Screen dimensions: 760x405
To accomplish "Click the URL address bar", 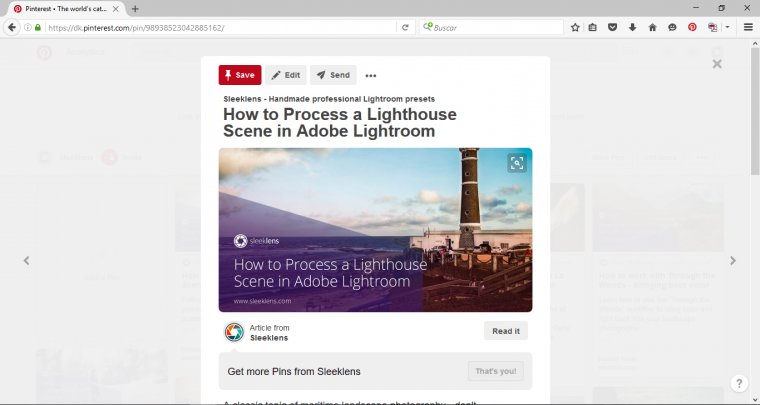I will [221, 28].
